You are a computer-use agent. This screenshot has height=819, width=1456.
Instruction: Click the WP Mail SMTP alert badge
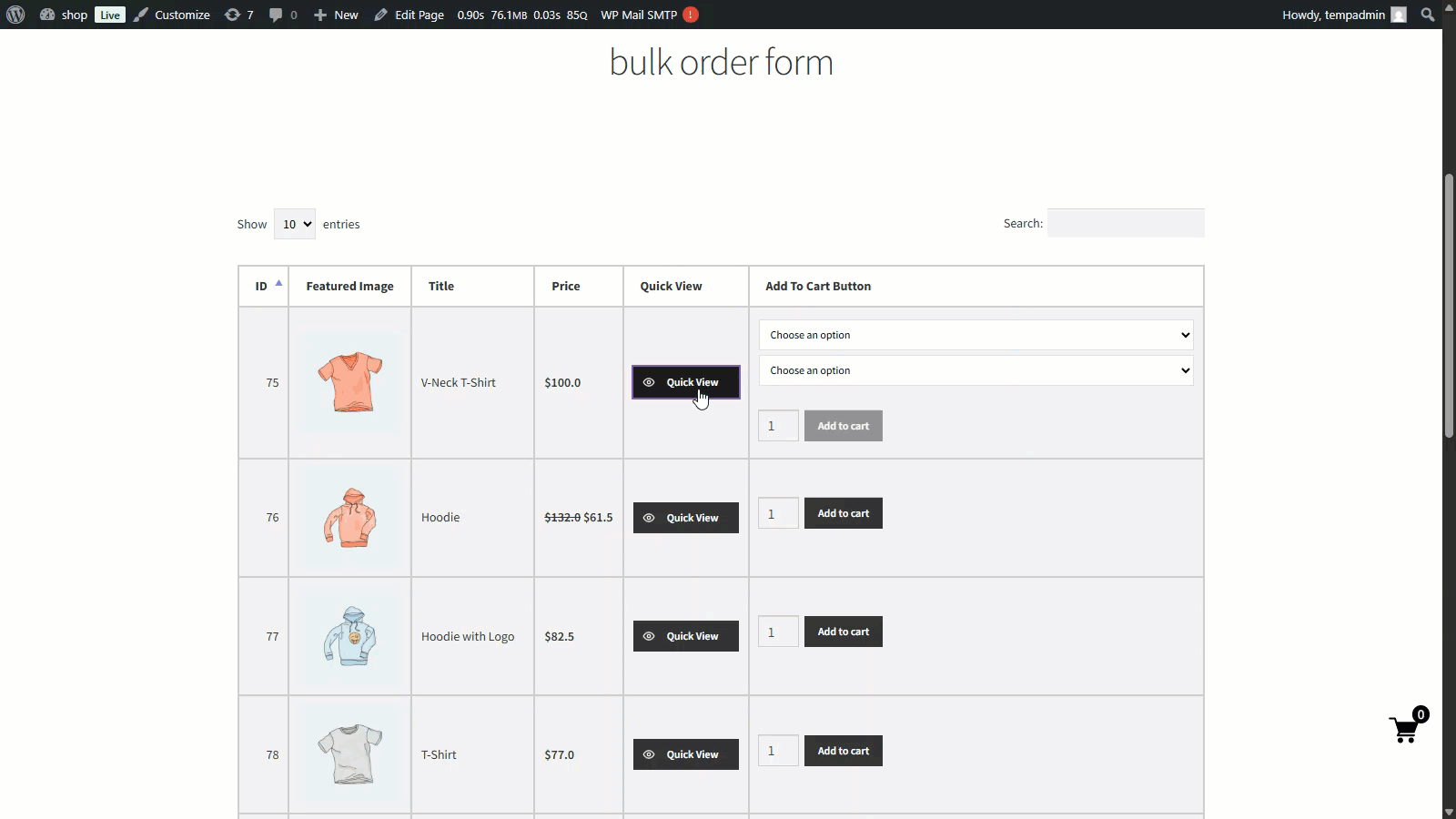(691, 15)
